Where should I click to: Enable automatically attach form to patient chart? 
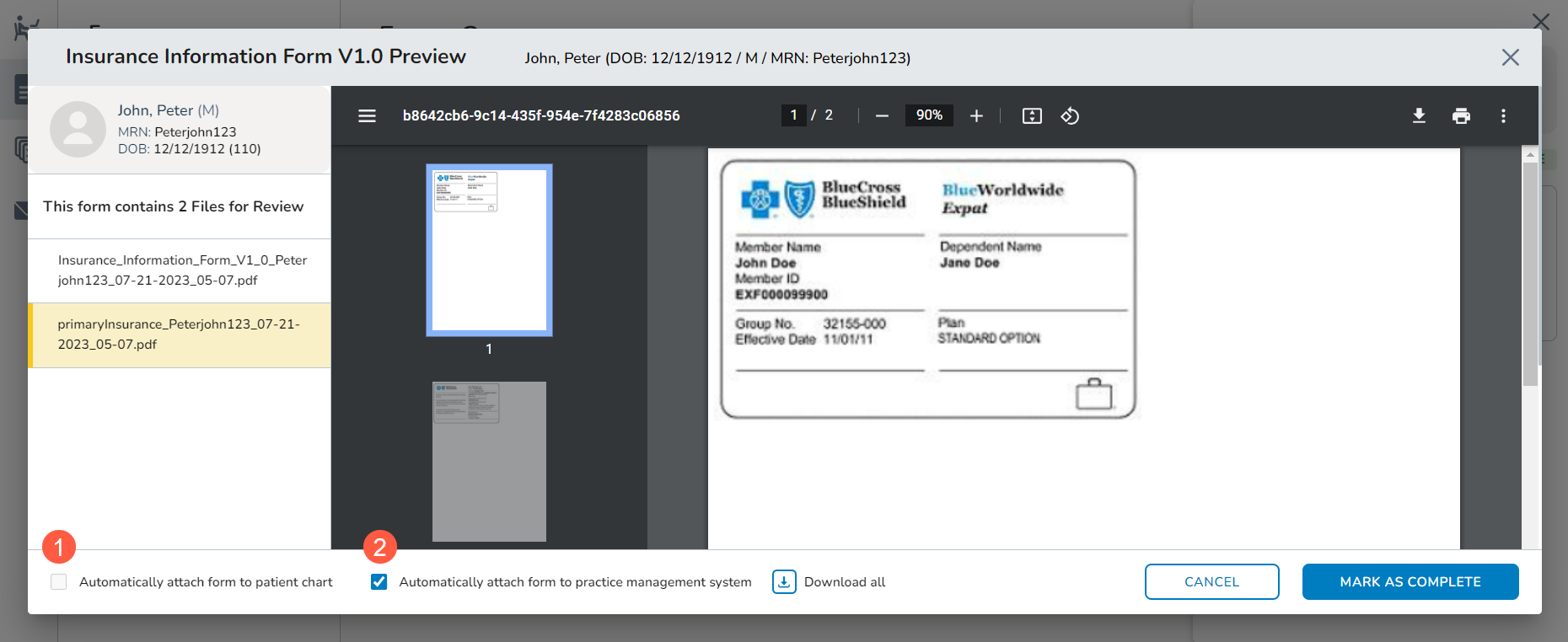[59, 582]
